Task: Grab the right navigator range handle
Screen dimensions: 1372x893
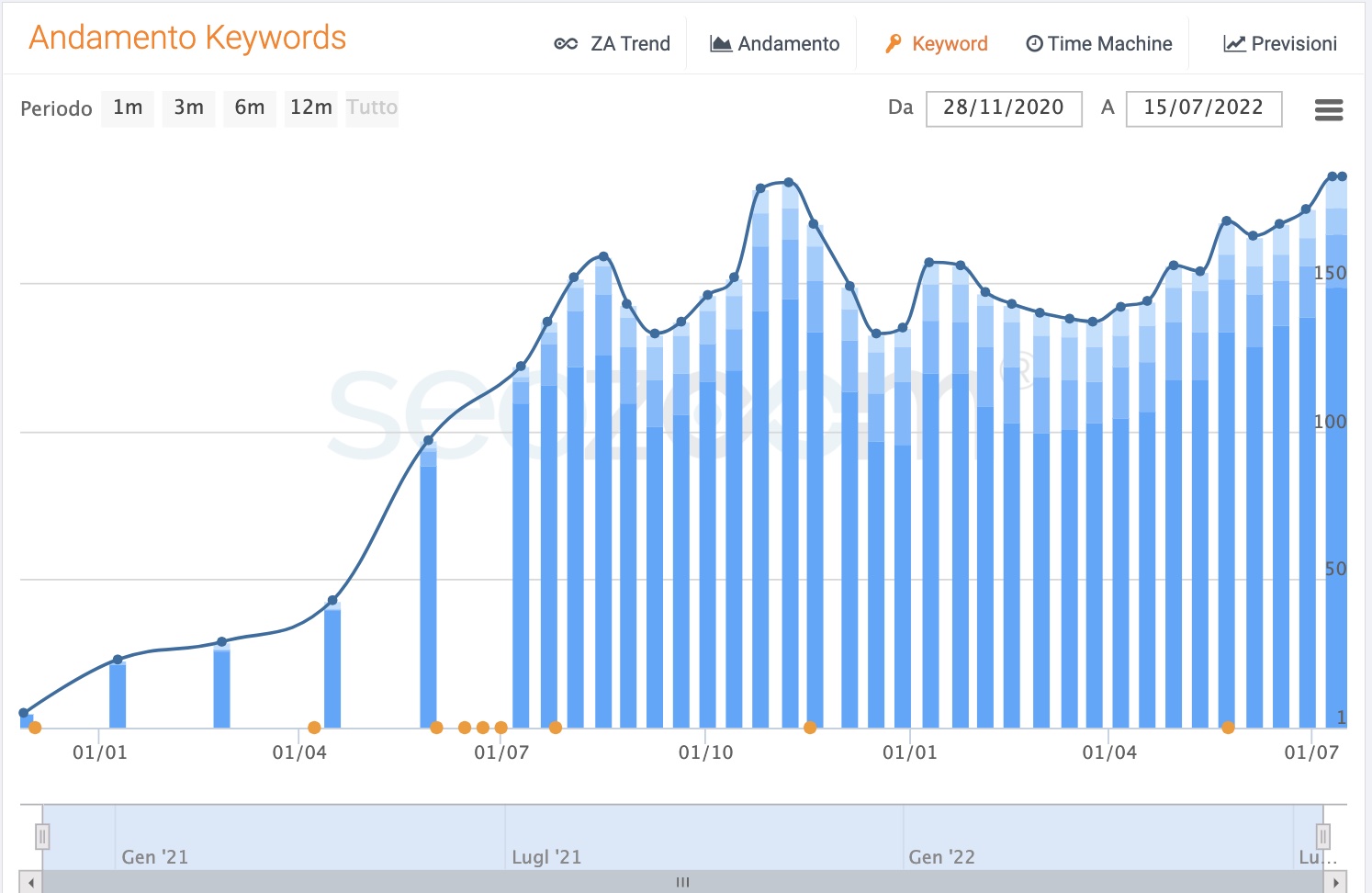Action: [x=1323, y=837]
